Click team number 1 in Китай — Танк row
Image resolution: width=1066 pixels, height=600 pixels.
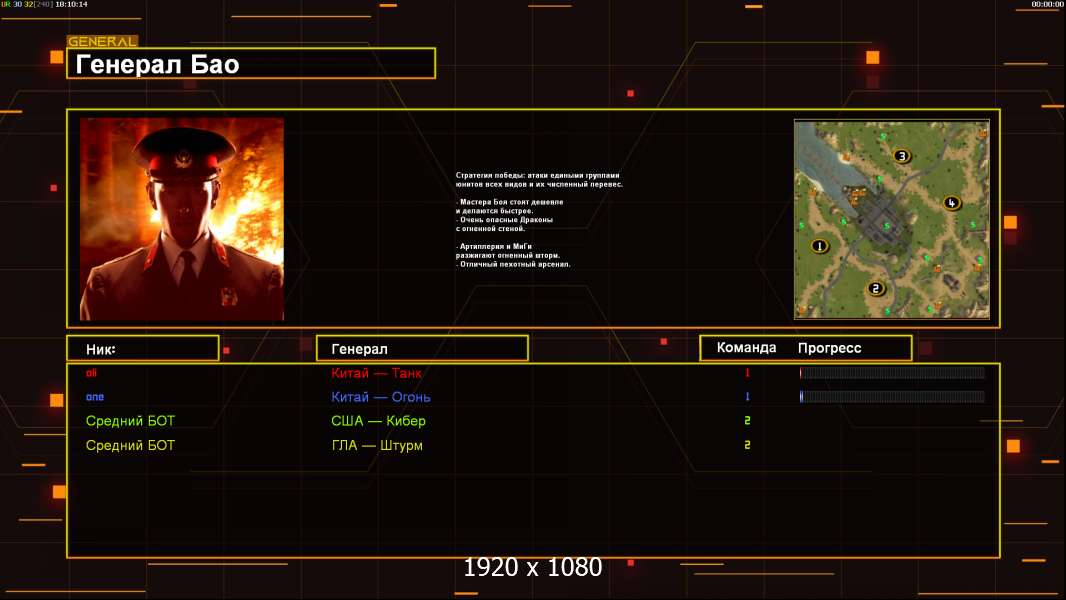click(x=747, y=372)
